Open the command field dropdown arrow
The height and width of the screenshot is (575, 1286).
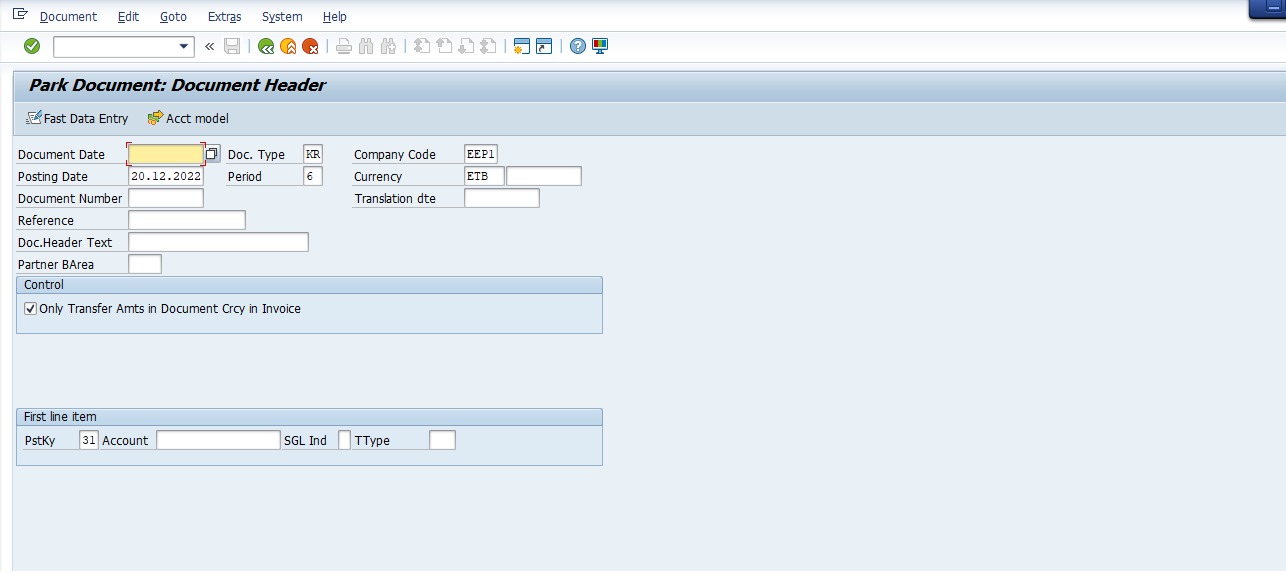[x=184, y=46]
